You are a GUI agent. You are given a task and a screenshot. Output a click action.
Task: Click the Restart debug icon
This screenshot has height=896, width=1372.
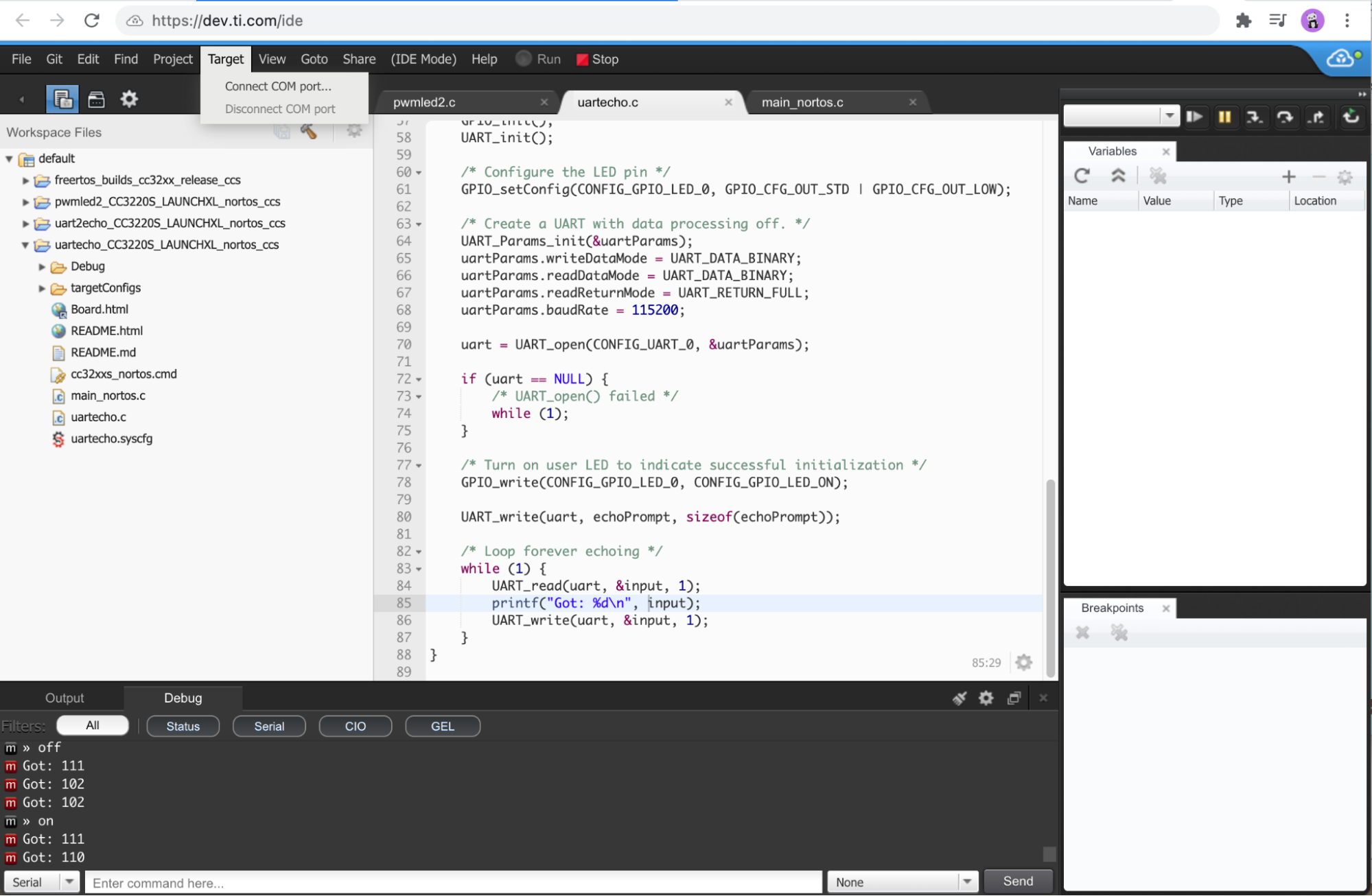(1351, 117)
